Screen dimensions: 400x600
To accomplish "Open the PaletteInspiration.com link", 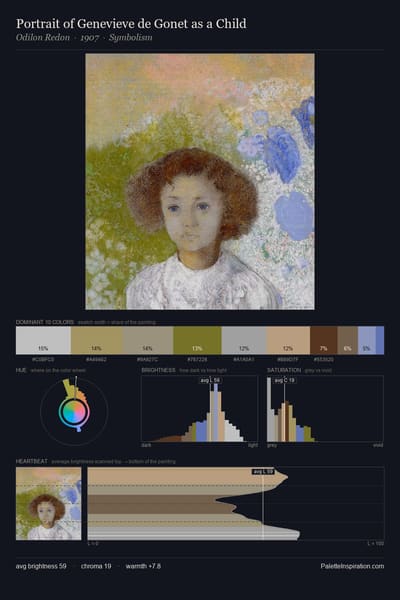I will point(352,566).
